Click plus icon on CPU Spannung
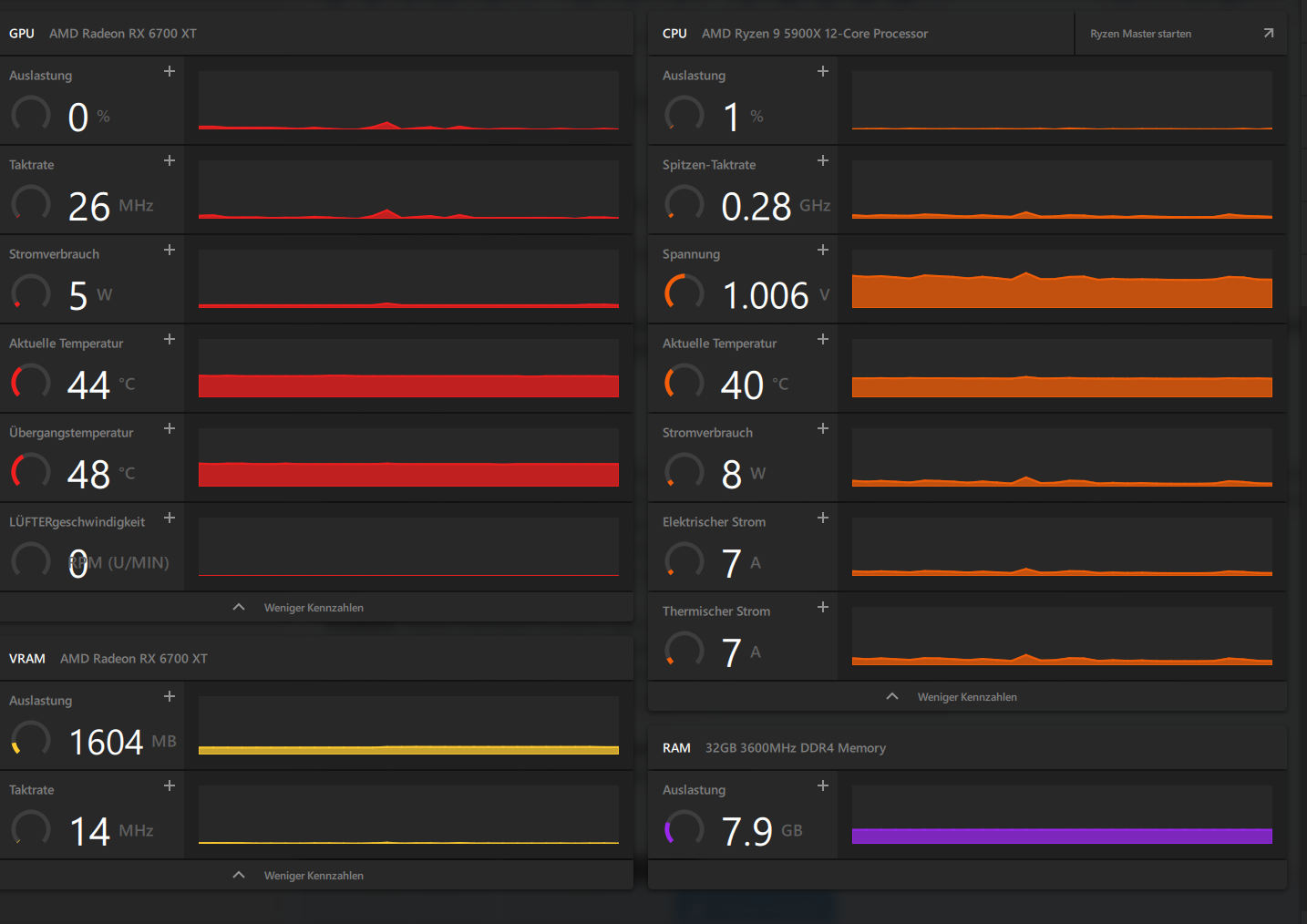 click(x=823, y=250)
